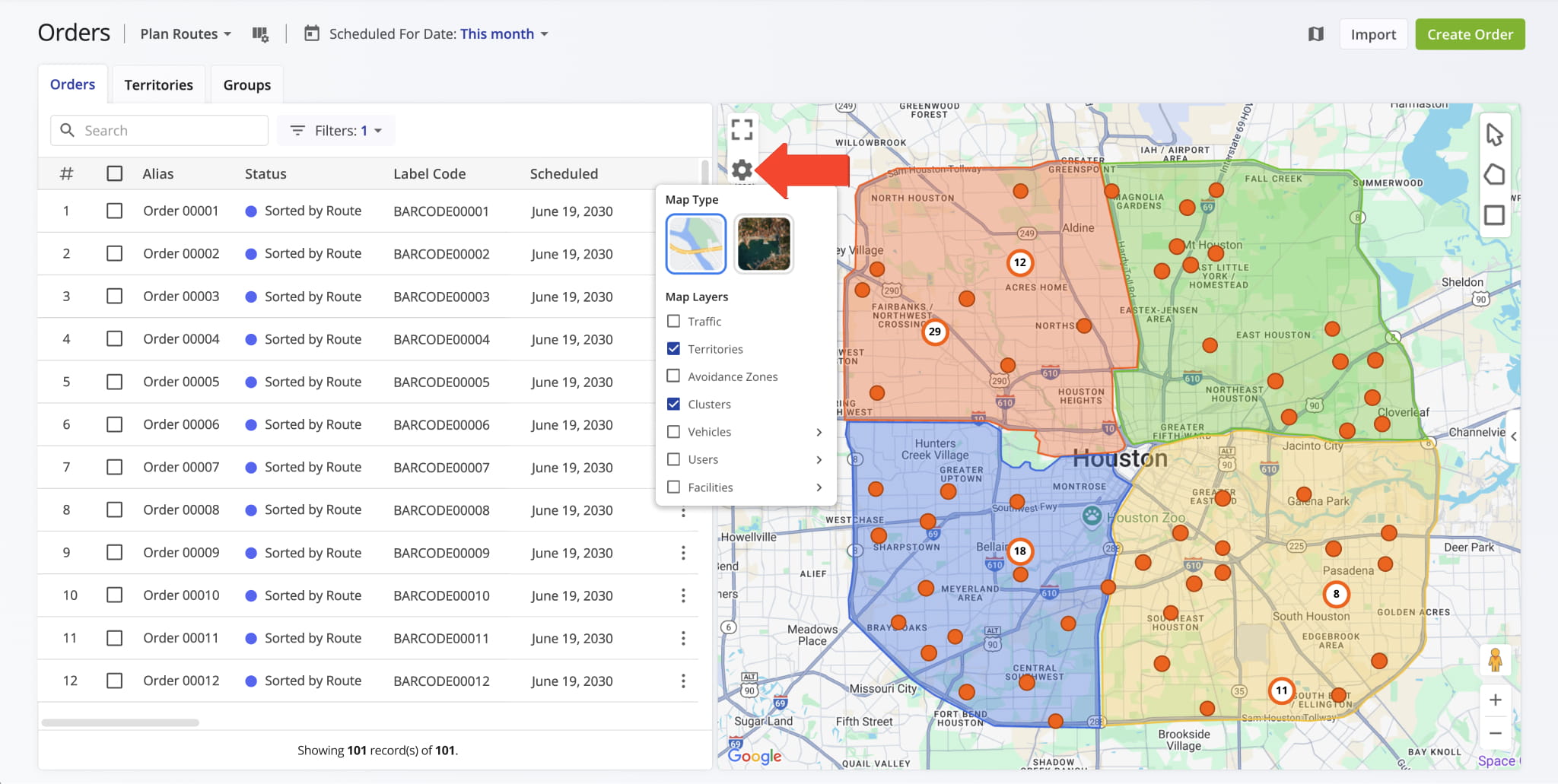Viewport: 1558px width, 784px height.
Task: Check the box for Order 00008
Action: pyautogui.click(x=115, y=509)
